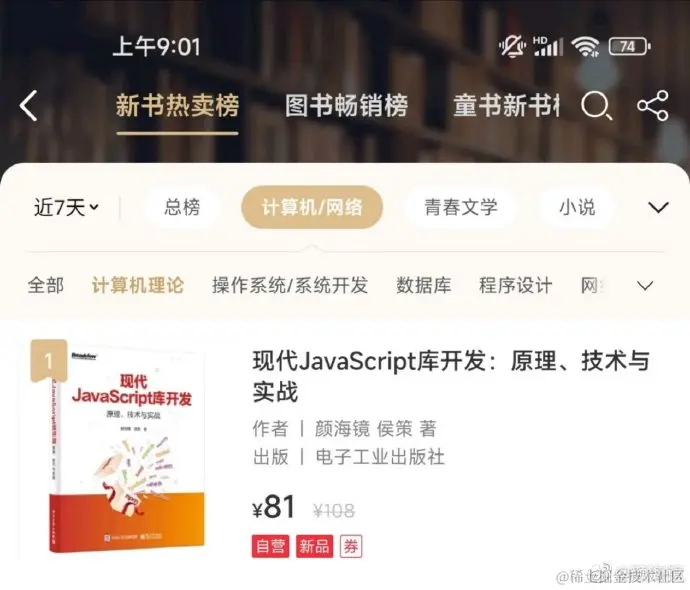Viewport: 690px width, 590px height.
Task: Open the 现代JavaScript库开发 book title
Action: [451, 376]
